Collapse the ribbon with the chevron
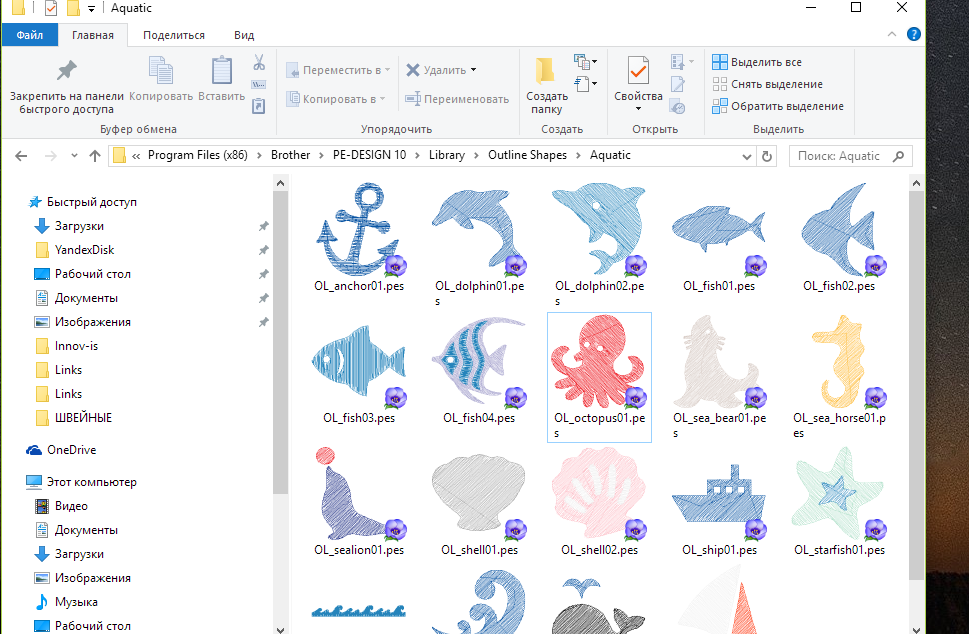The height and width of the screenshot is (634, 969). 893,35
